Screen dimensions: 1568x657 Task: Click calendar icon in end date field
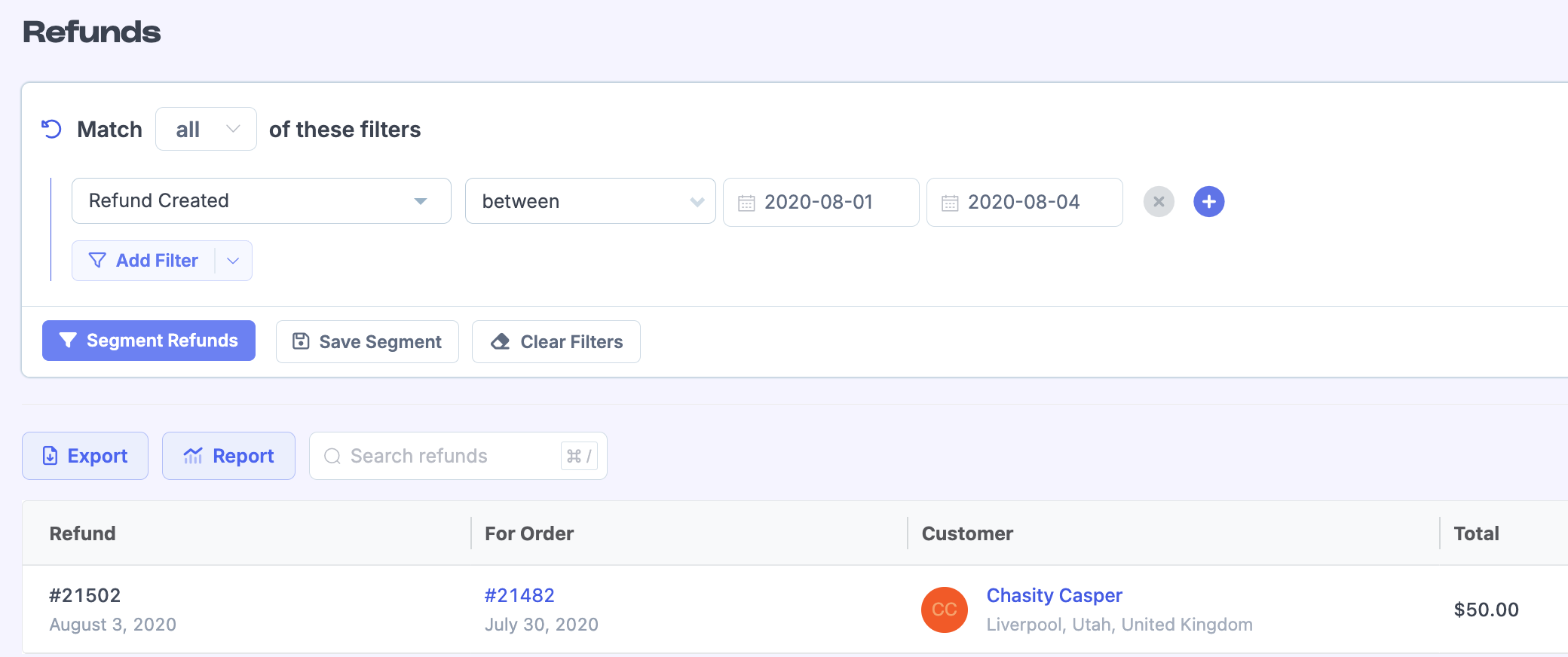950,203
